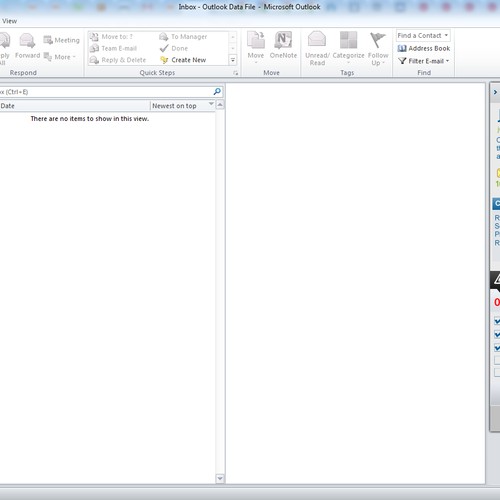Sort by the Date column header
The image size is (500, 500).
coord(75,106)
